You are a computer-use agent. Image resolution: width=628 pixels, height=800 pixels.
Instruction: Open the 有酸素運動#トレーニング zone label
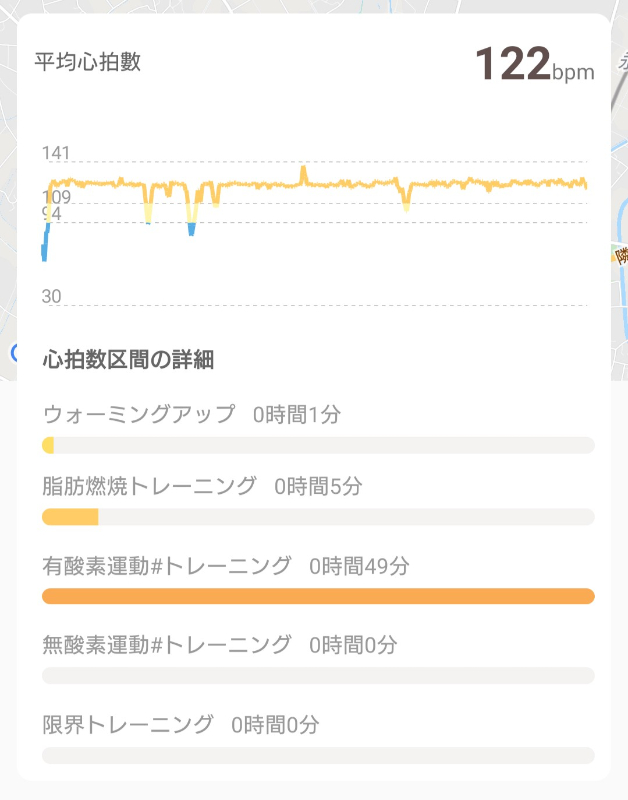(x=167, y=566)
